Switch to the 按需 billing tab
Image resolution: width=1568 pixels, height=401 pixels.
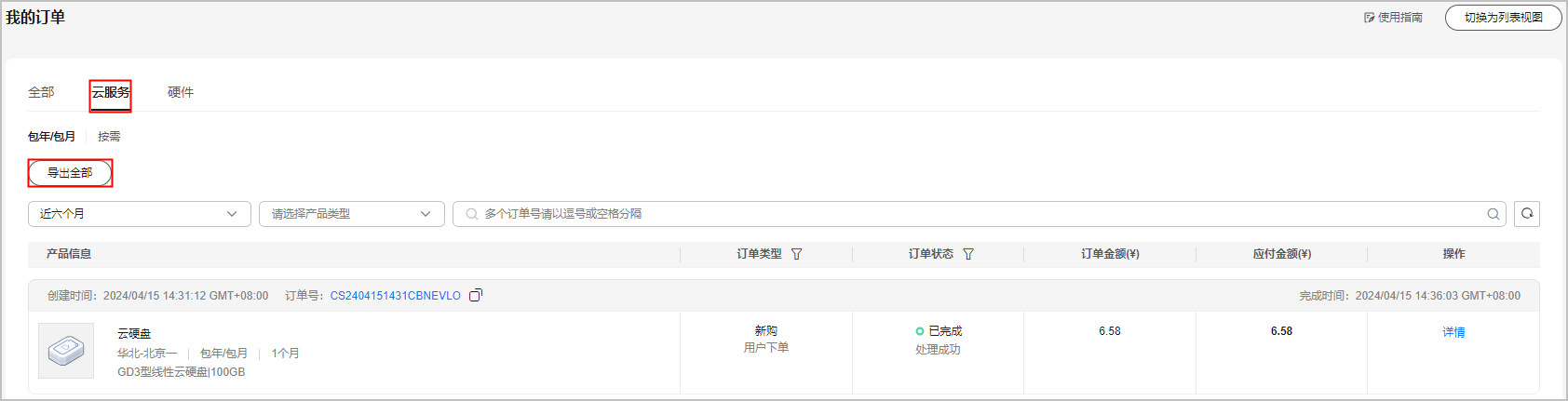coord(109,136)
